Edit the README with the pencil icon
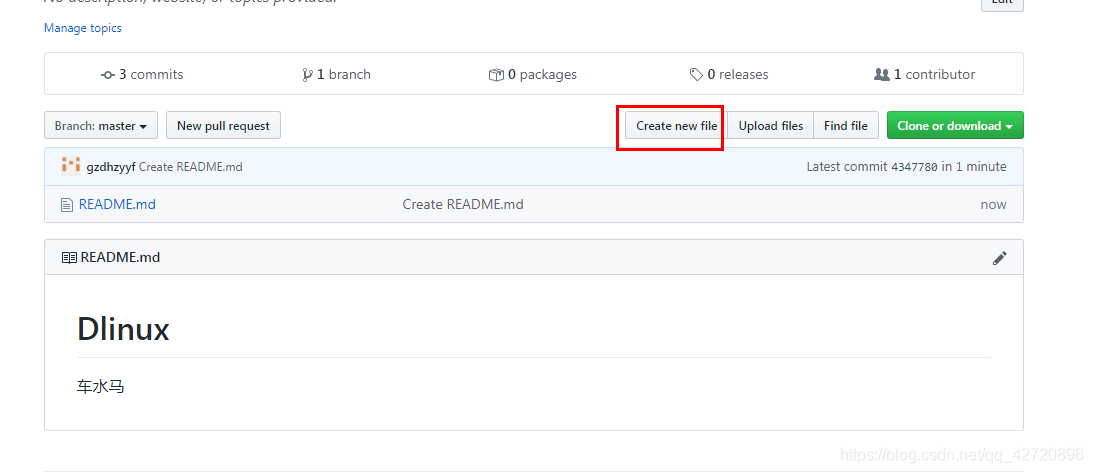This screenshot has width=1093, height=473. coord(1000,258)
